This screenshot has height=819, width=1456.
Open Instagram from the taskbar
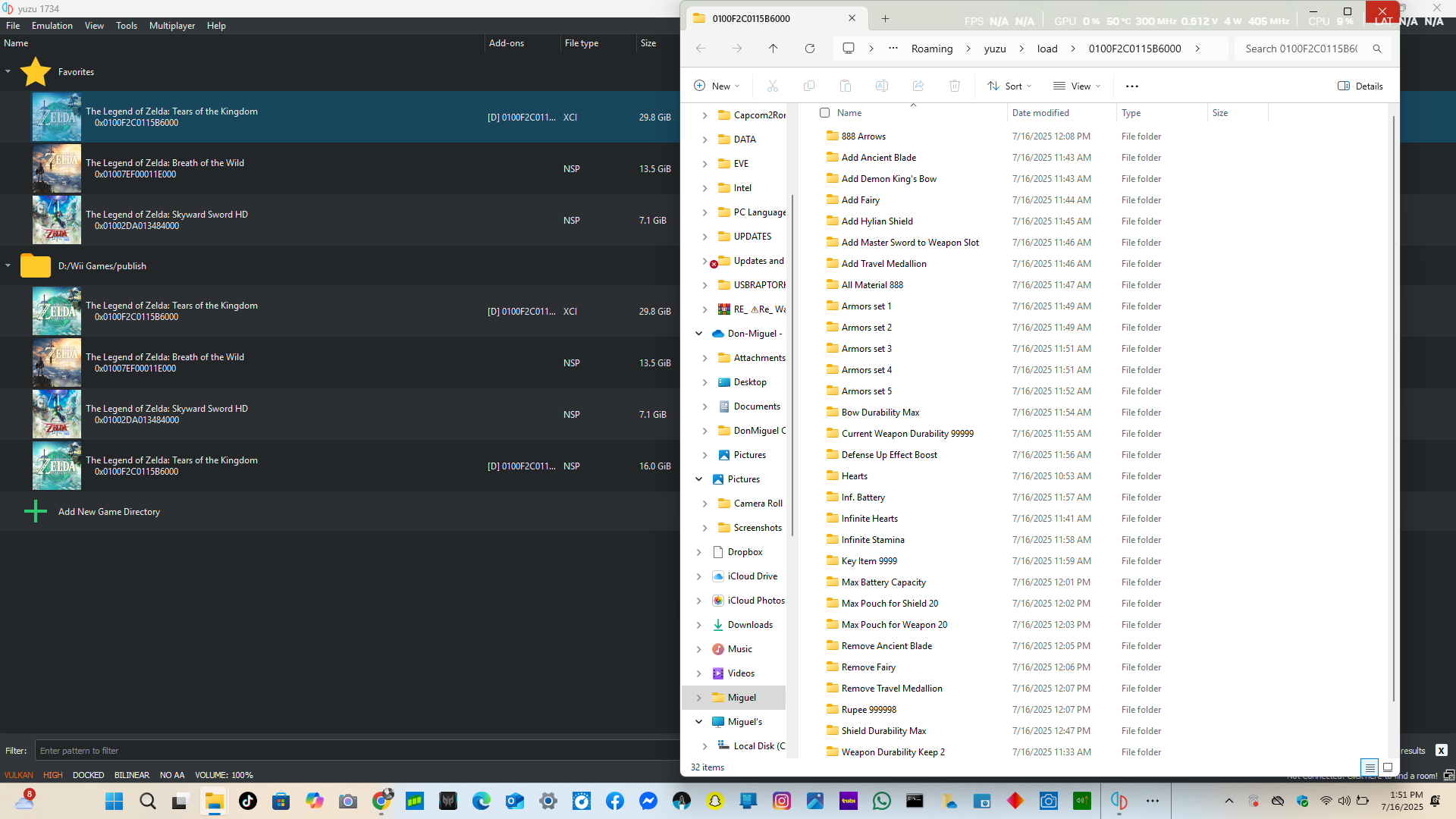click(782, 802)
